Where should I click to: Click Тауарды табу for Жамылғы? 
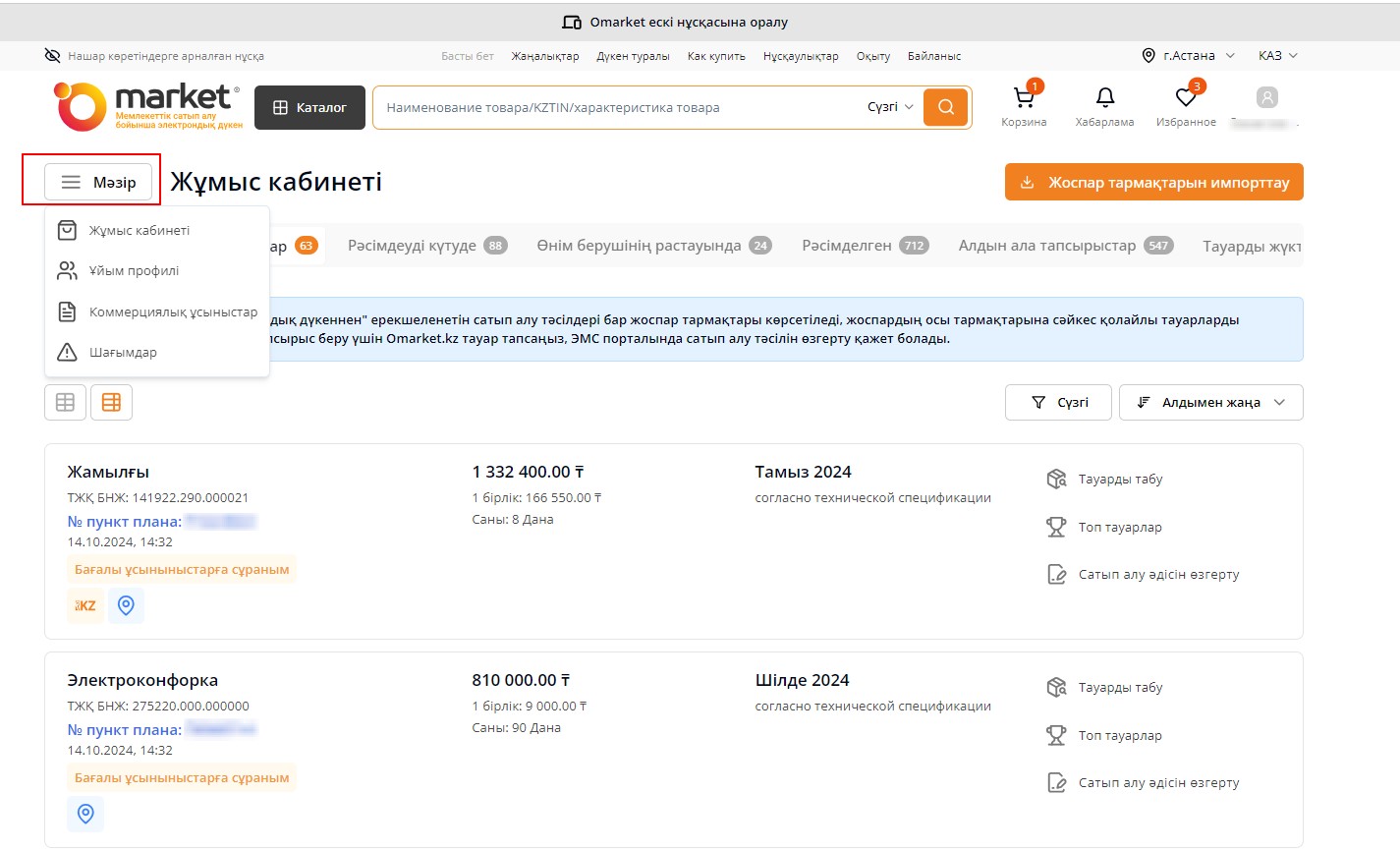point(1119,480)
